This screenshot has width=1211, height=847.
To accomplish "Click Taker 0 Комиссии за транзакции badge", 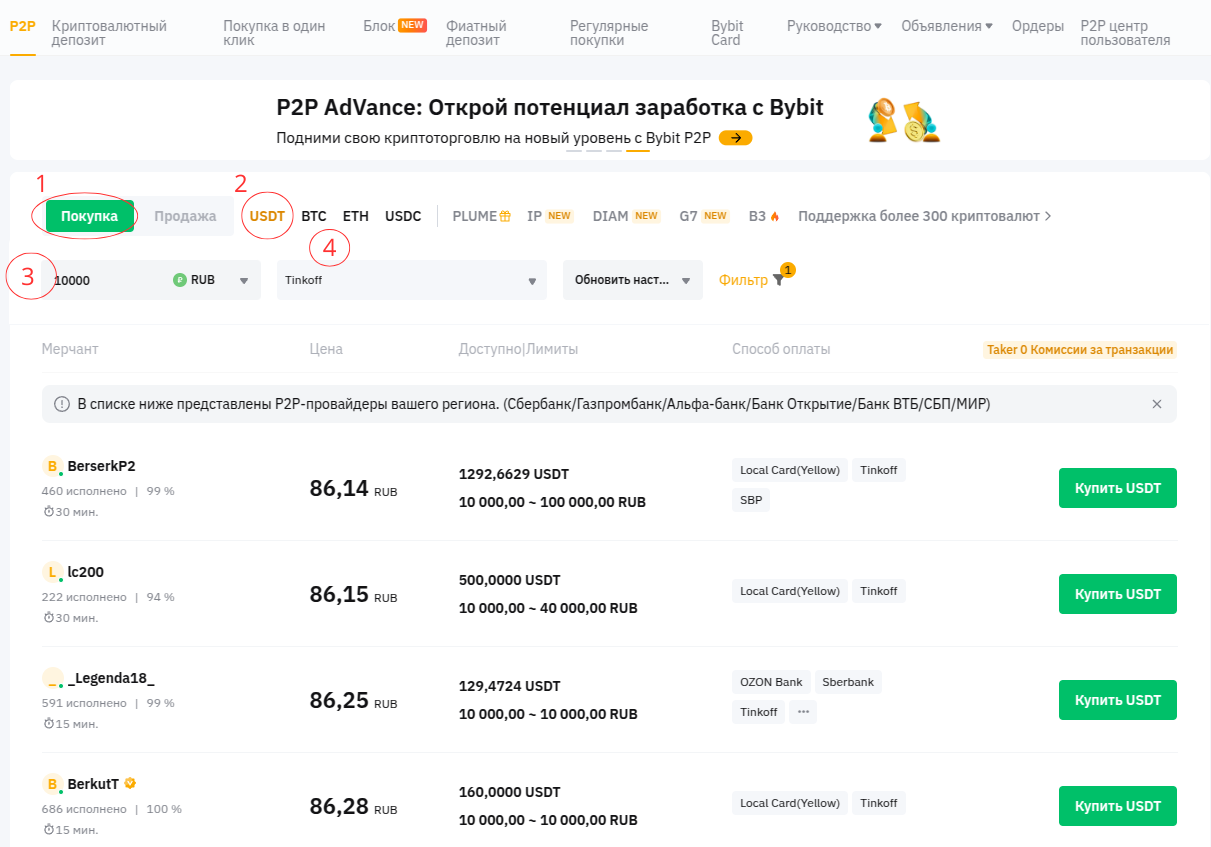I will tap(1080, 350).
